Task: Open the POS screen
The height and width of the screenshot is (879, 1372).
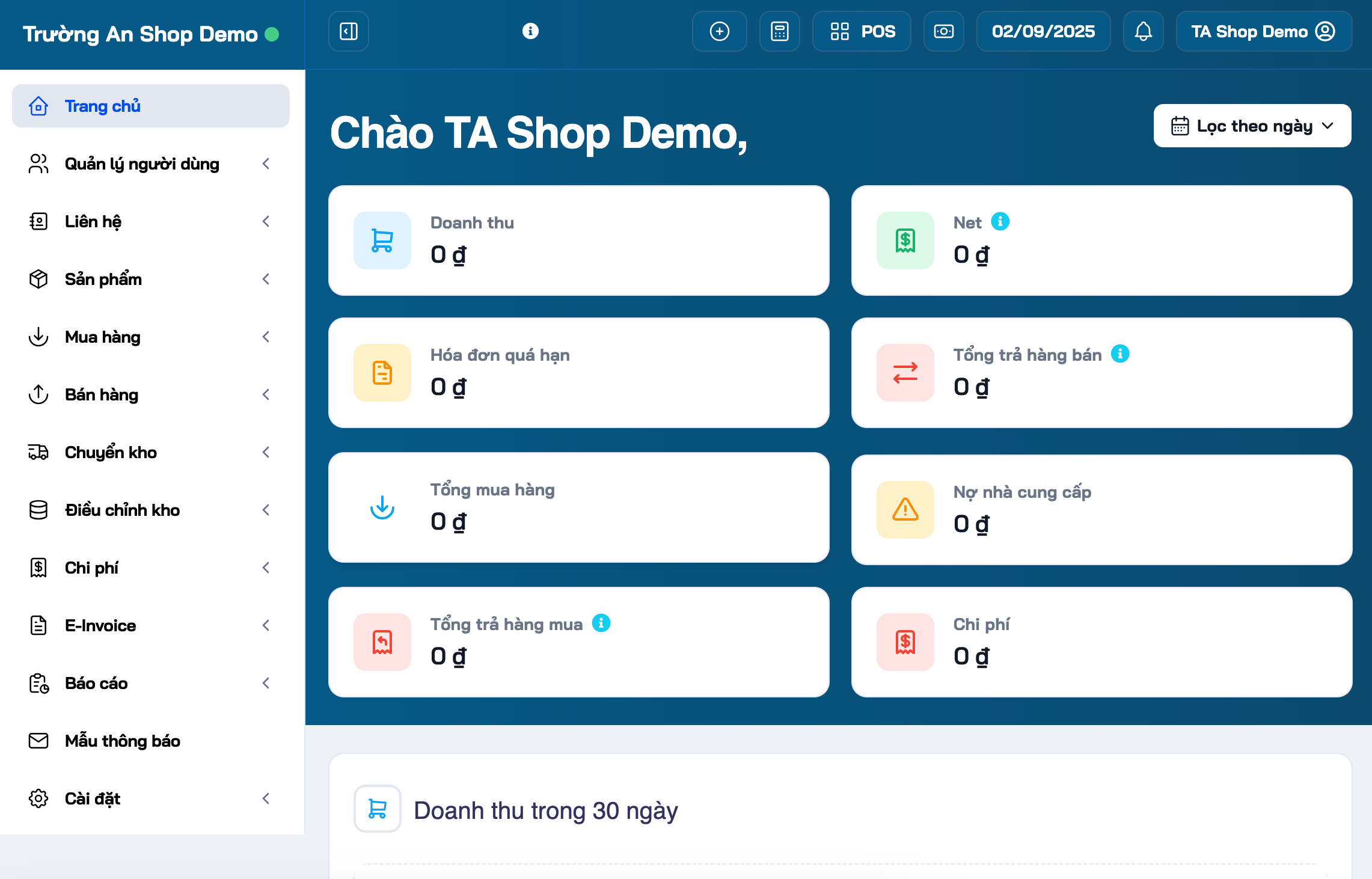Action: [862, 31]
